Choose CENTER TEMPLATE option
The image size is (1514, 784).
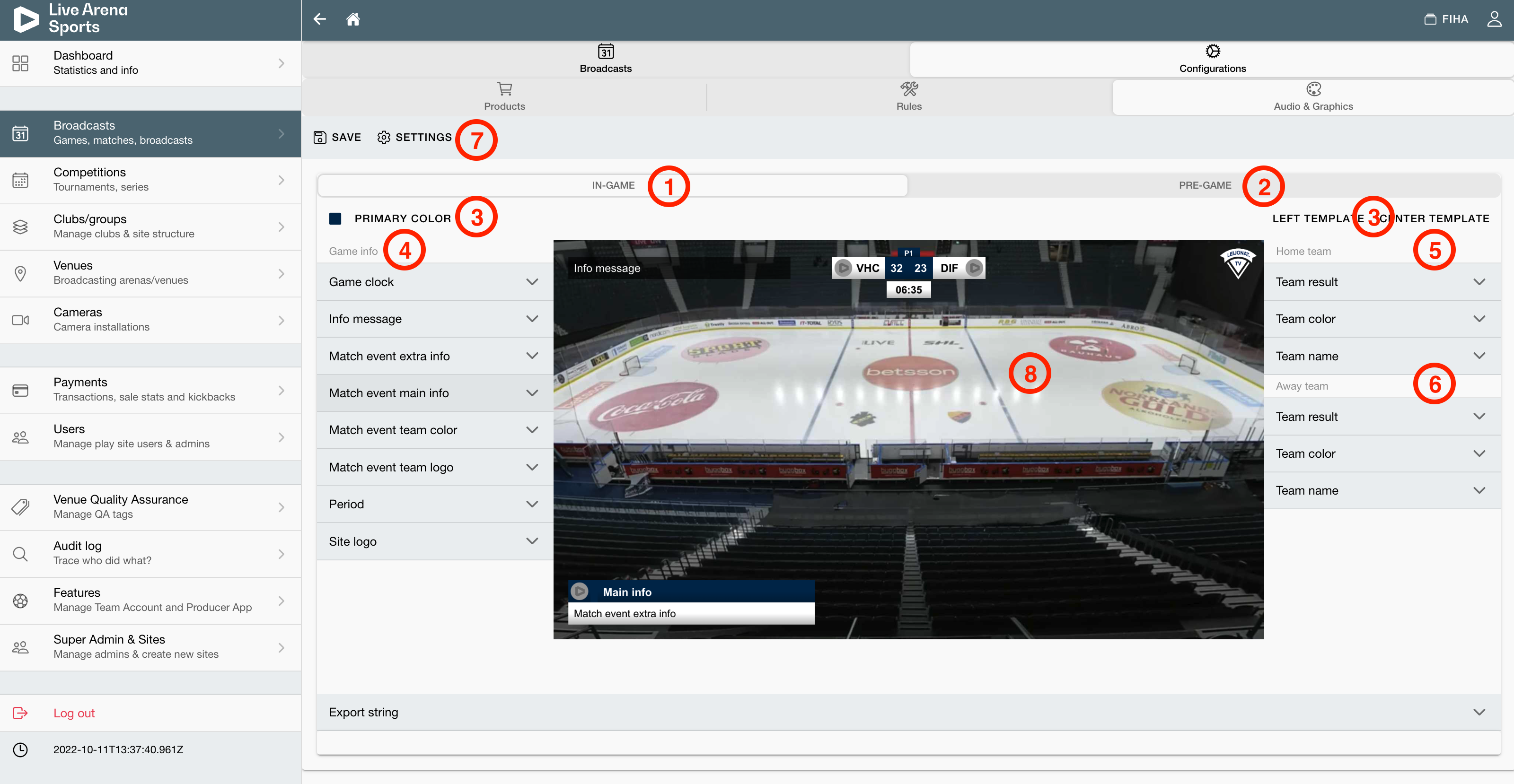tap(1434, 218)
